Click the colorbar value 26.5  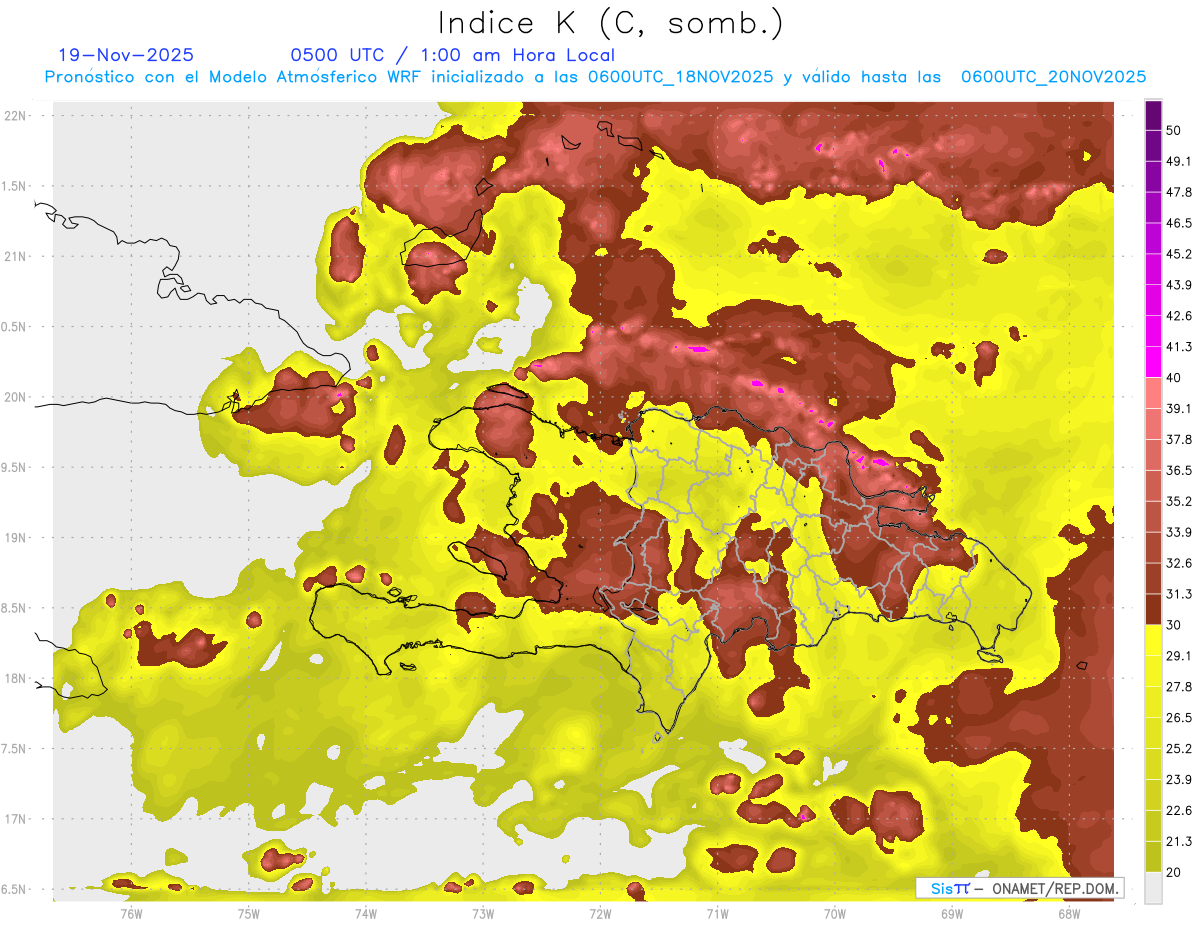[x=1179, y=718]
